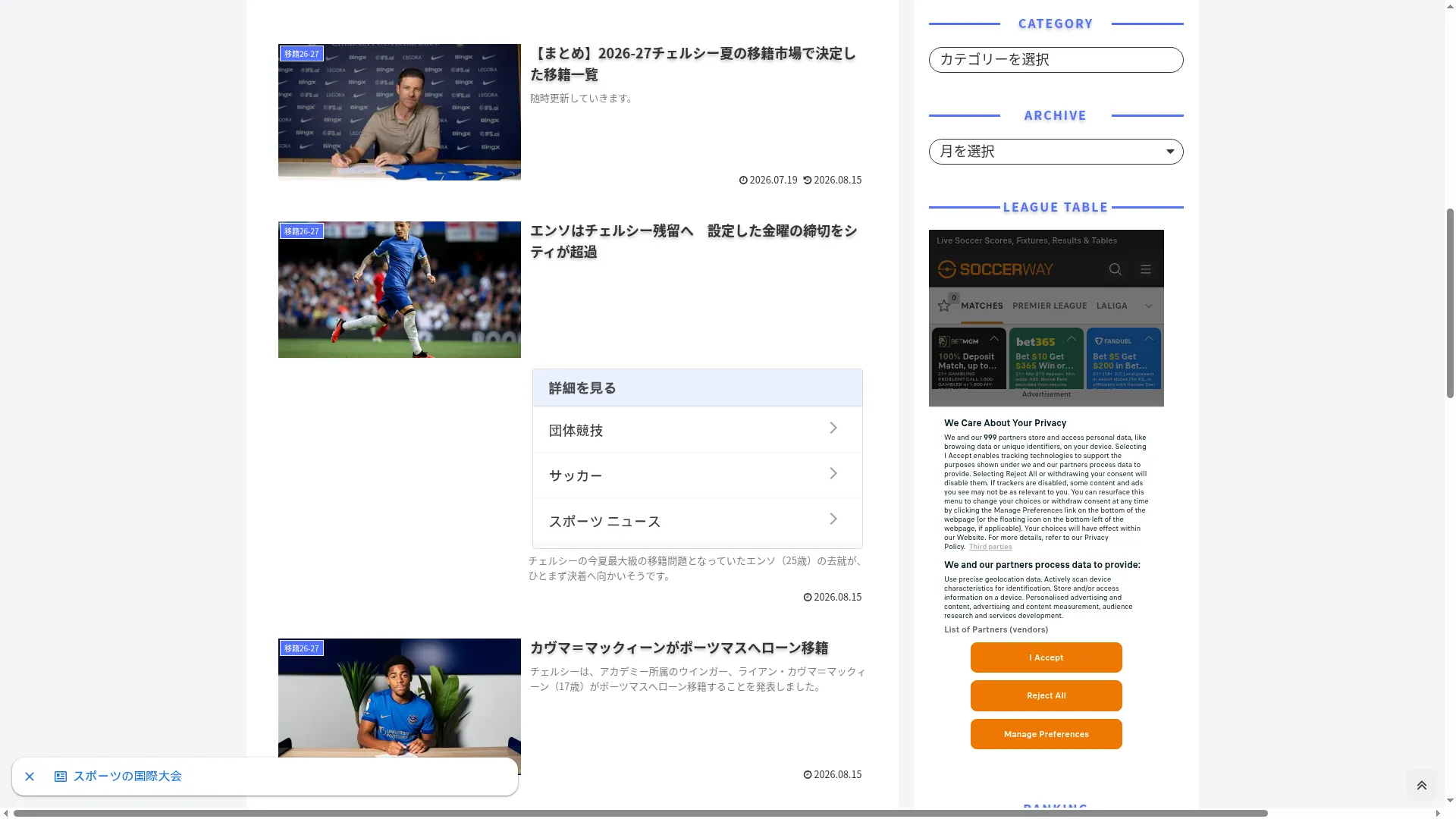This screenshot has height=819, width=1456.
Task: Click the vertical page scrollbar thumb
Action: pyautogui.click(x=1451, y=303)
